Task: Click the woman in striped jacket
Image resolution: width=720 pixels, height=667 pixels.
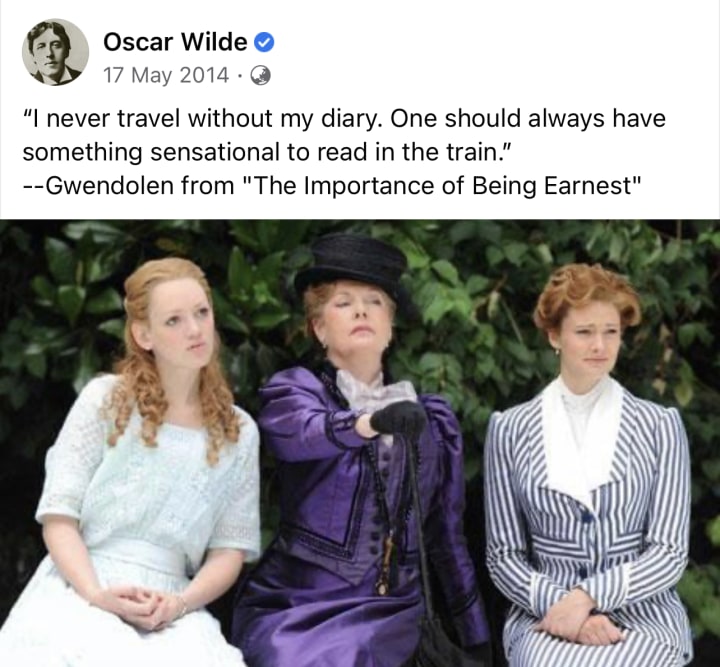Action: [x=590, y=482]
